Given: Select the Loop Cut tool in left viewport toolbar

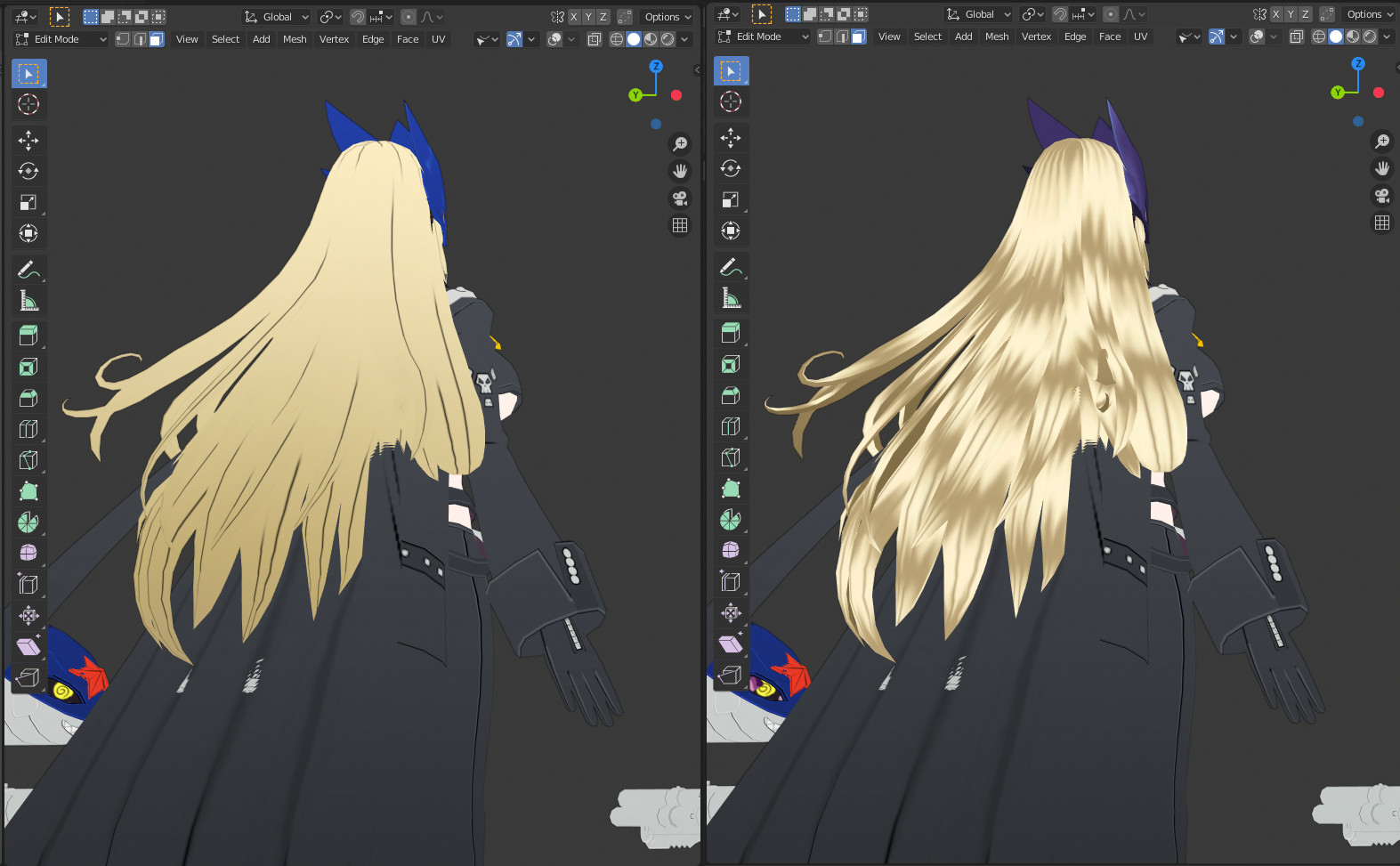Looking at the screenshot, I should 28,429.
